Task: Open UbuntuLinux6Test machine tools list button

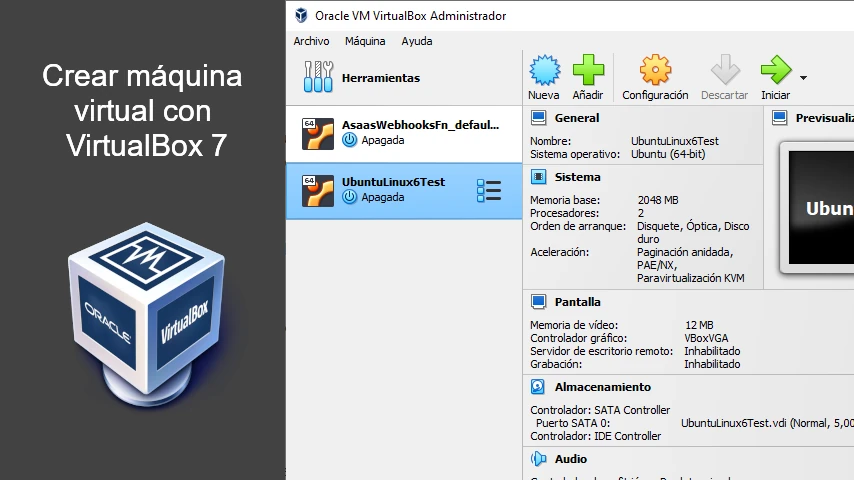Action: click(x=489, y=191)
